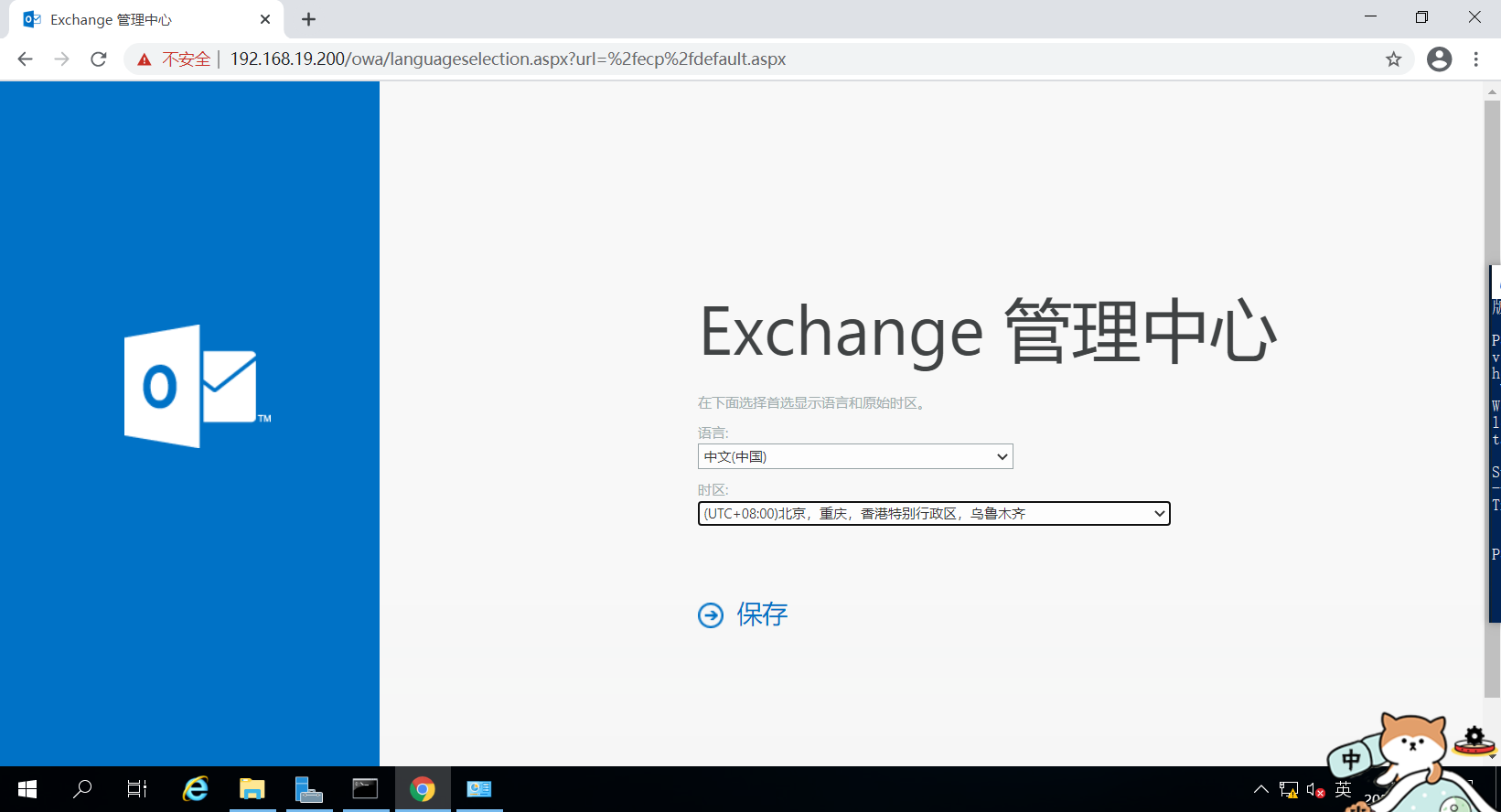Open Task View on the taskbar
The height and width of the screenshot is (812, 1501).
pos(137,789)
